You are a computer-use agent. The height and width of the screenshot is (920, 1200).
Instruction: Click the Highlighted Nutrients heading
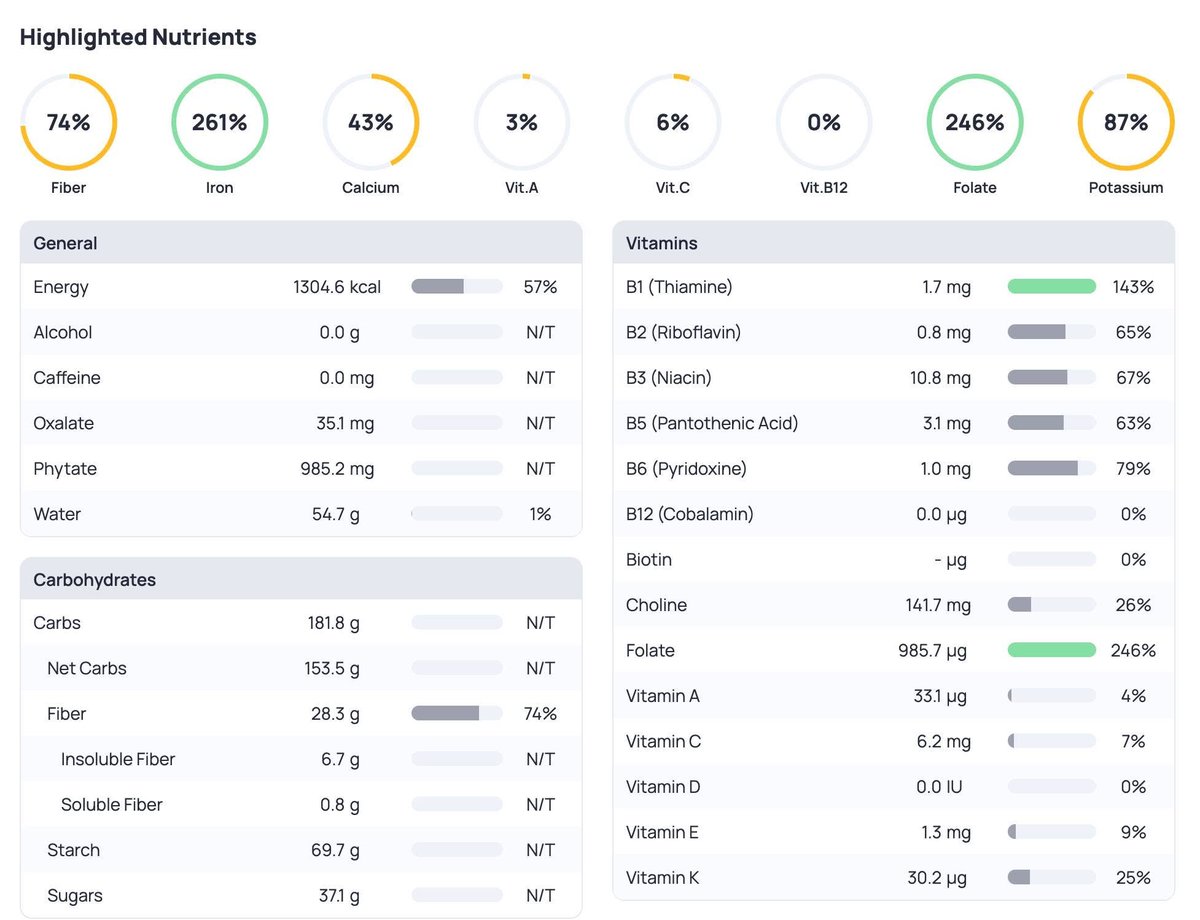coord(138,37)
